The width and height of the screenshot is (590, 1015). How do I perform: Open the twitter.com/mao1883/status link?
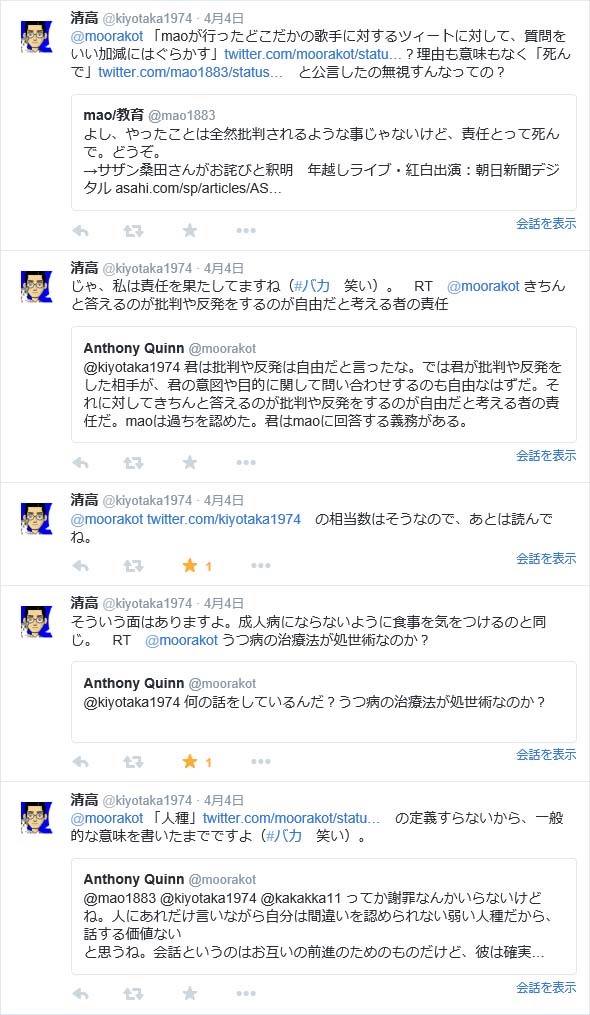pyautogui.click(x=190, y=72)
